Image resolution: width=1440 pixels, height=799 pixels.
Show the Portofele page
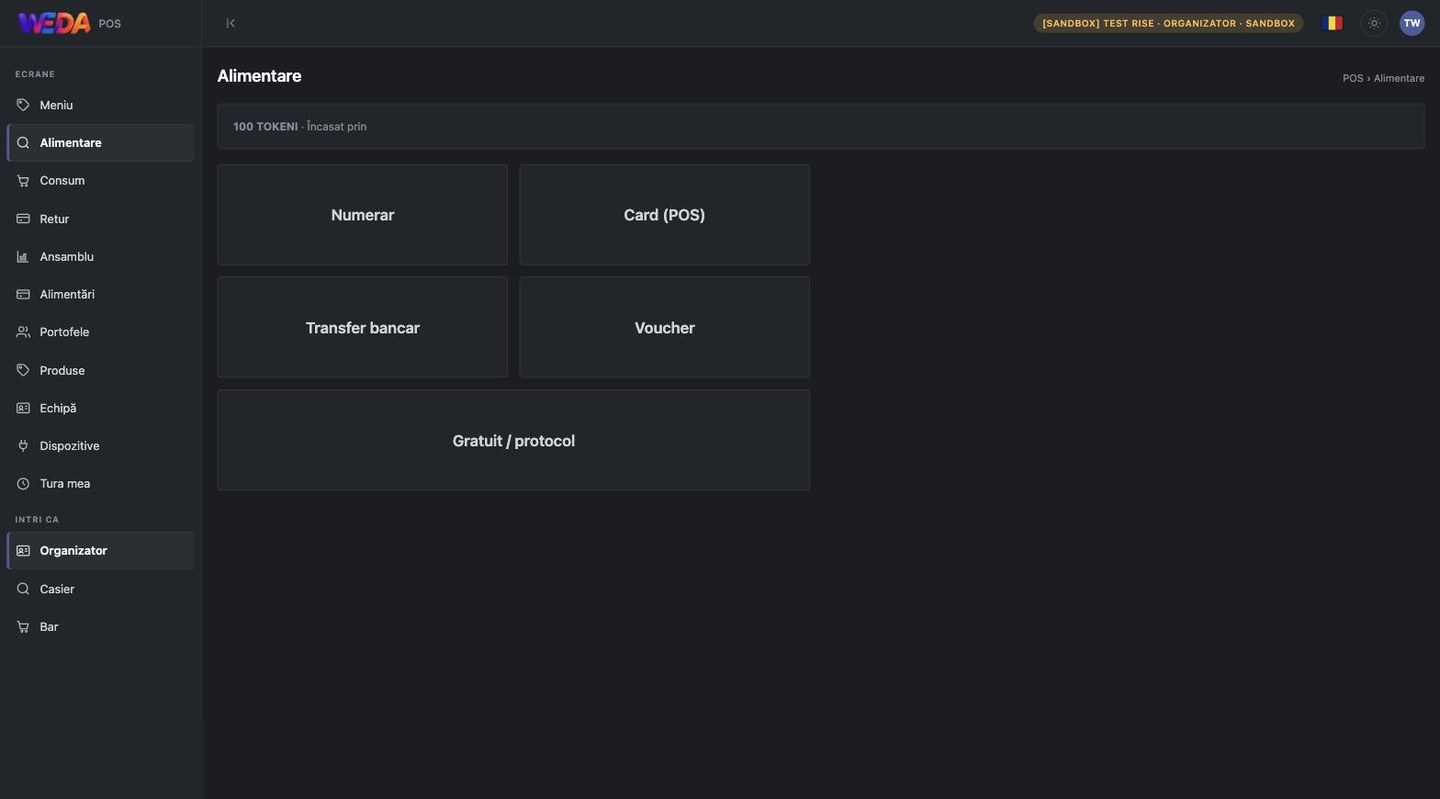coord(100,332)
